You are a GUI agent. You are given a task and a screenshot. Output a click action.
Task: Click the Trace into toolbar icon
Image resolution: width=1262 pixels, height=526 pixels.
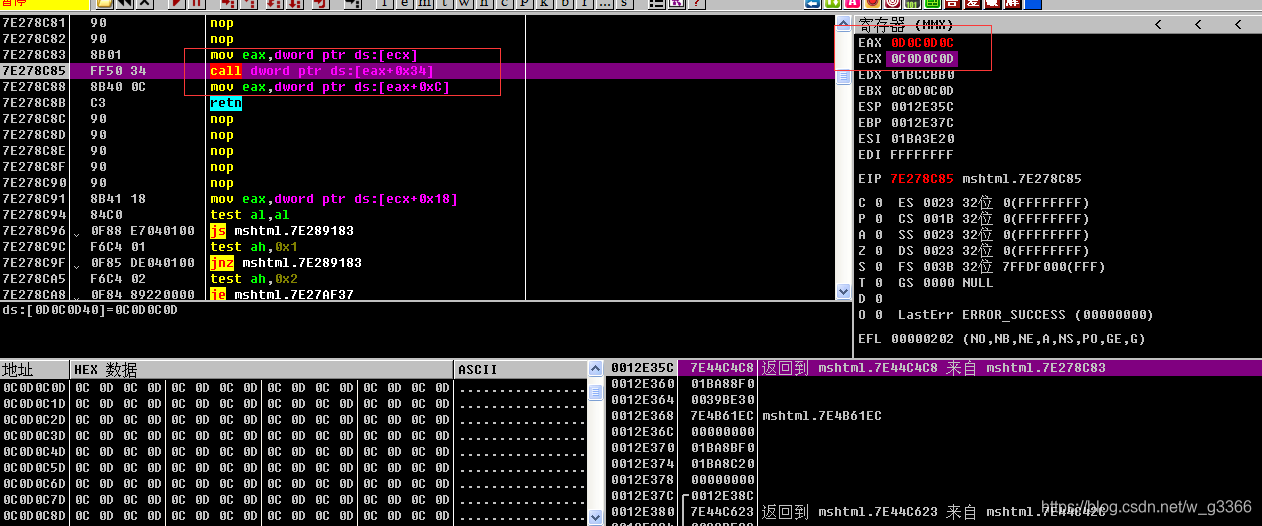[x=274, y=4]
